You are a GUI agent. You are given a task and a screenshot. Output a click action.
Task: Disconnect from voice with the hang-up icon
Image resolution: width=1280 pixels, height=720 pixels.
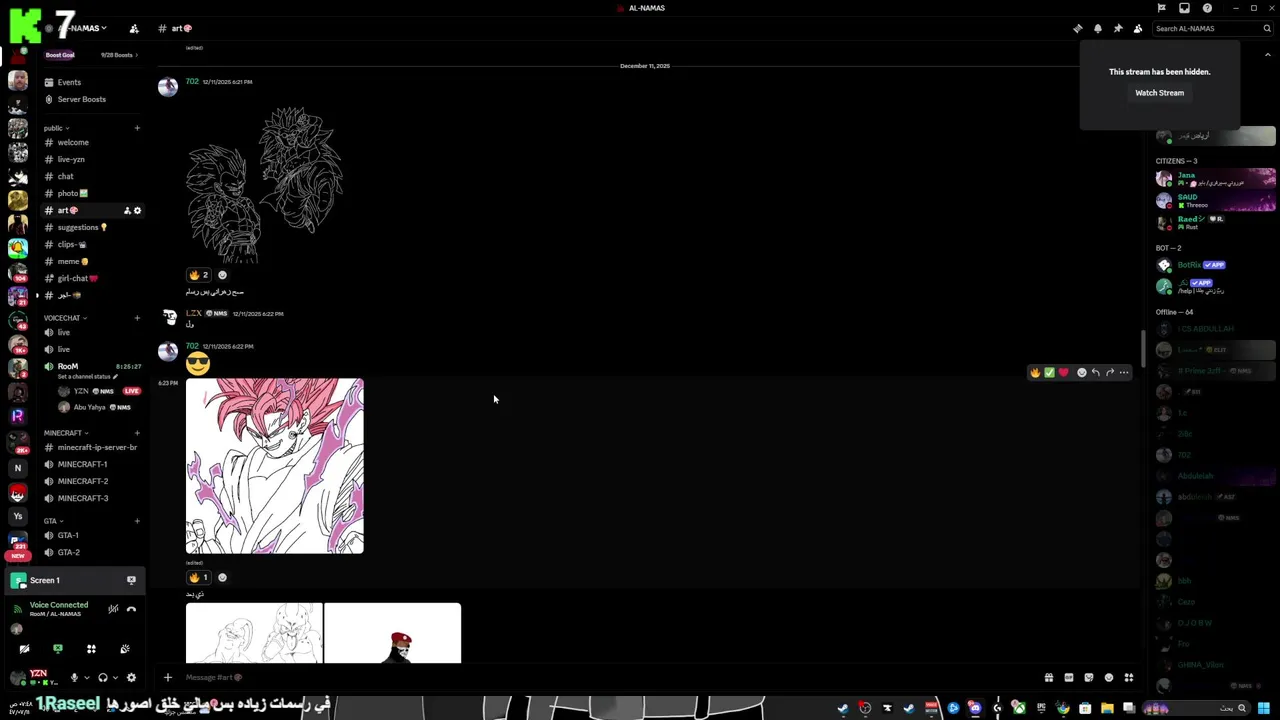coord(131,609)
